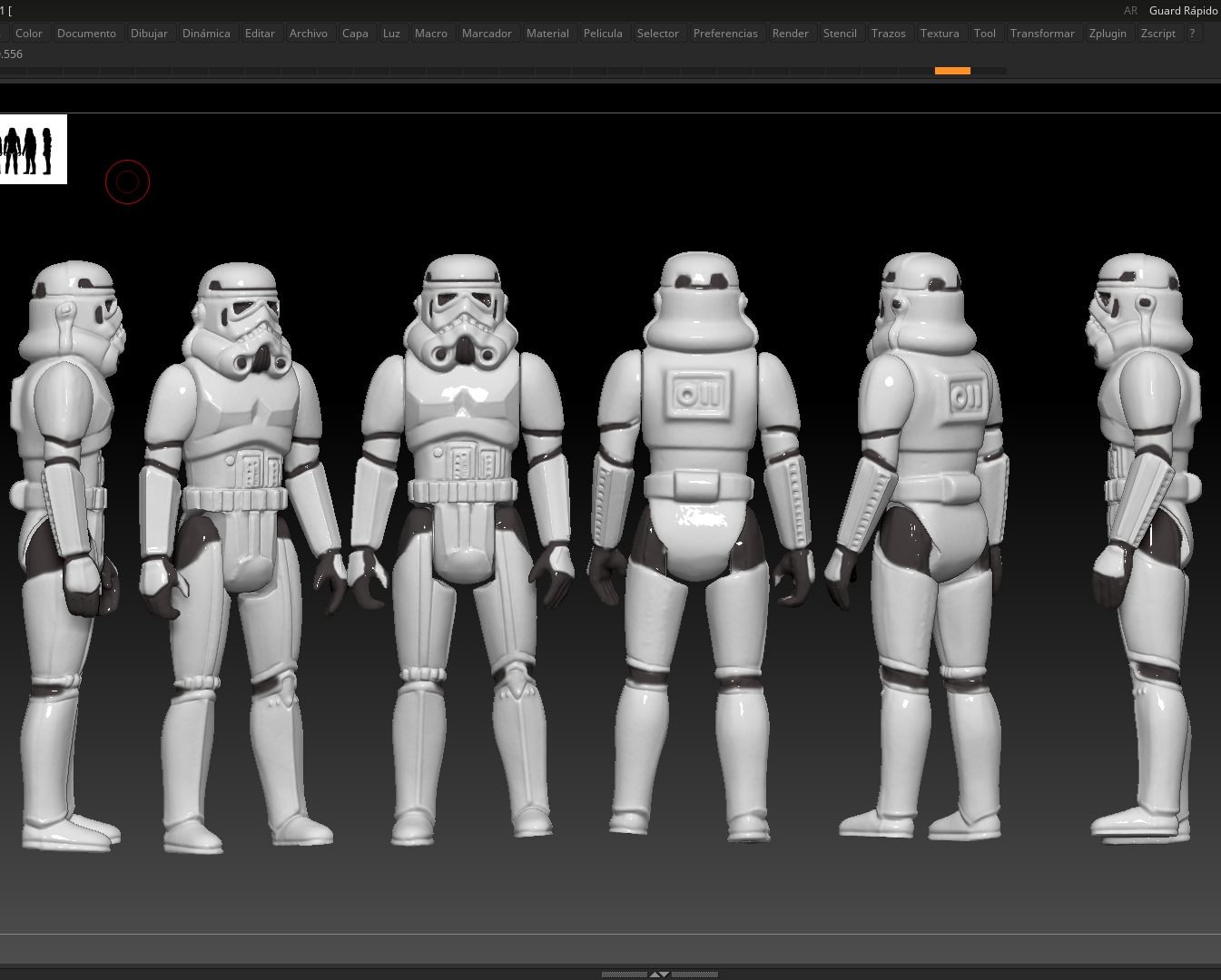Open the Documento menu
Viewport: 1221px width, 980px height.
(x=86, y=34)
